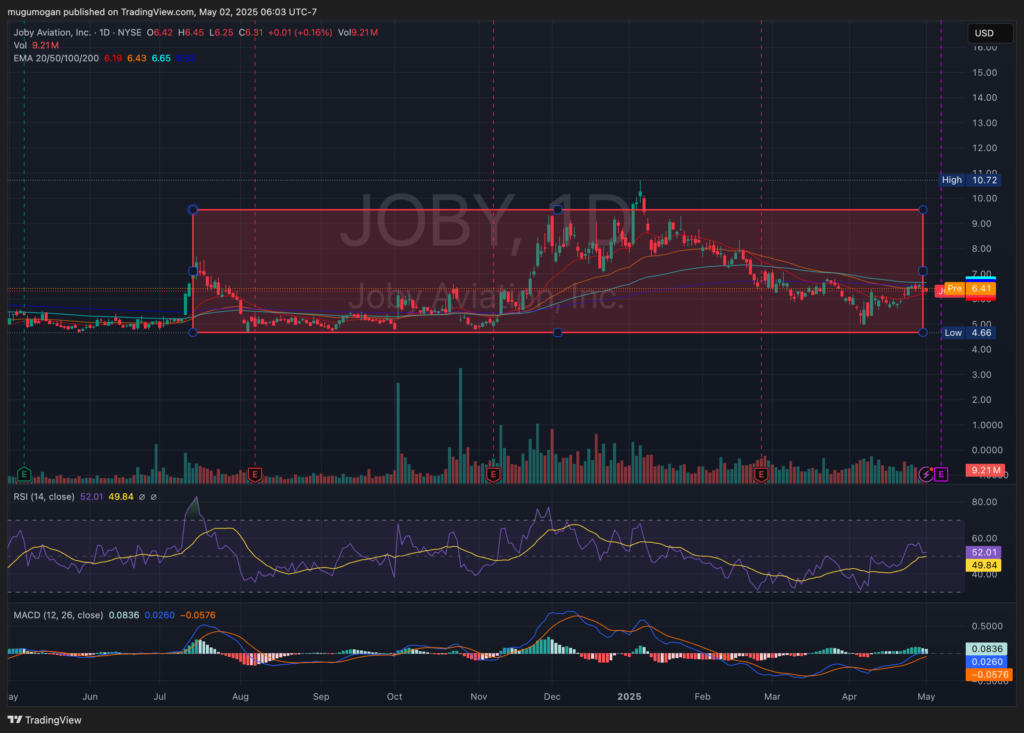1024x733 pixels.
Task: Click the published-by header line with mugumogan
Action: pos(162,12)
